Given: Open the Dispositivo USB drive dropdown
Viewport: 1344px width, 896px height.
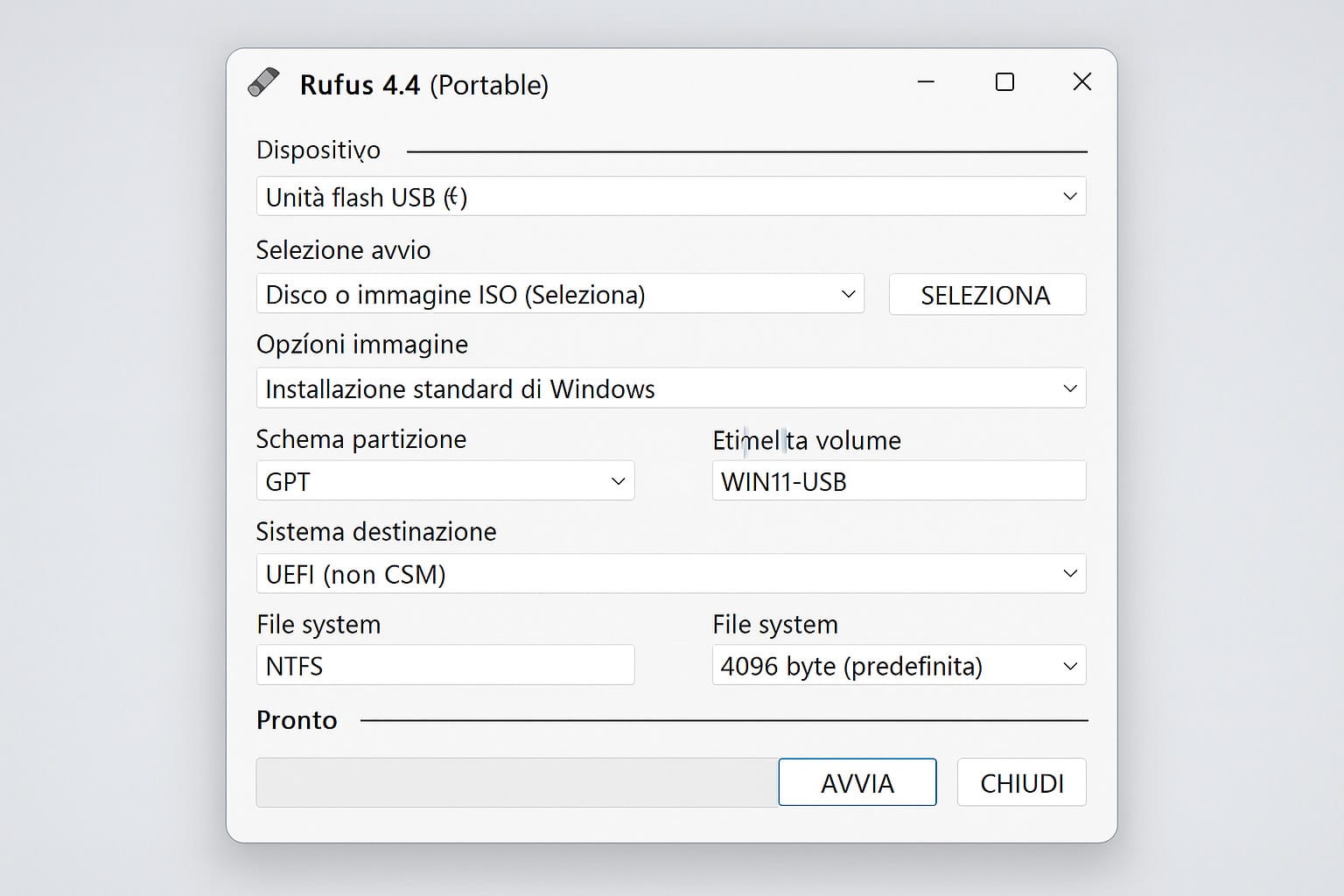Looking at the screenshot, I should (x=670, y=197).
